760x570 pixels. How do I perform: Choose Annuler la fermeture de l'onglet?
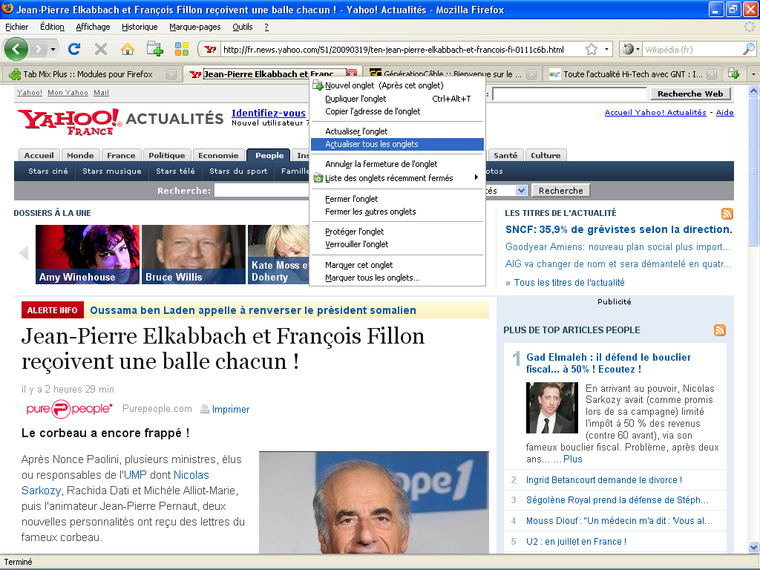(397, 164)
